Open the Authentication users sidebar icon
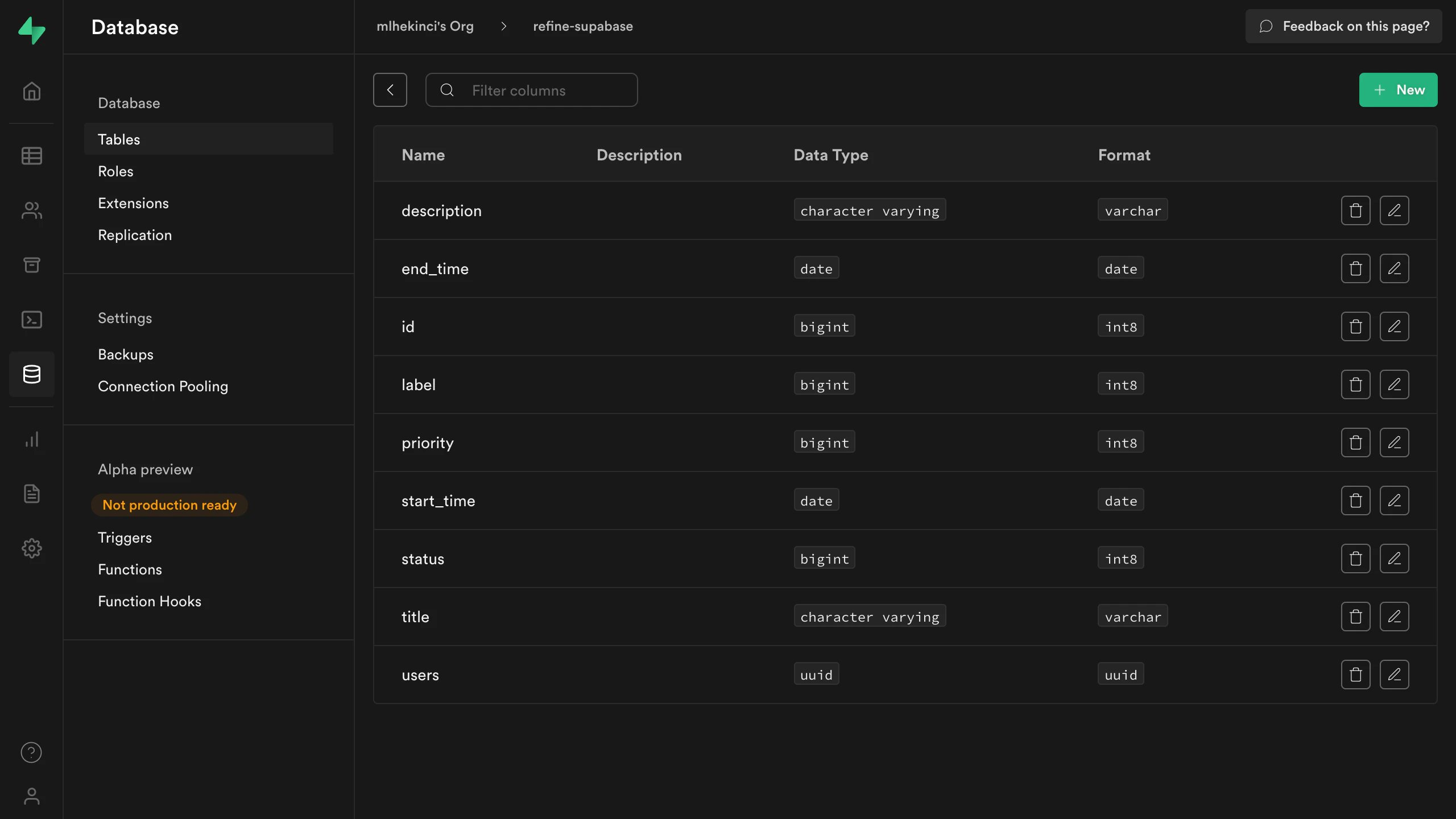 31,210
